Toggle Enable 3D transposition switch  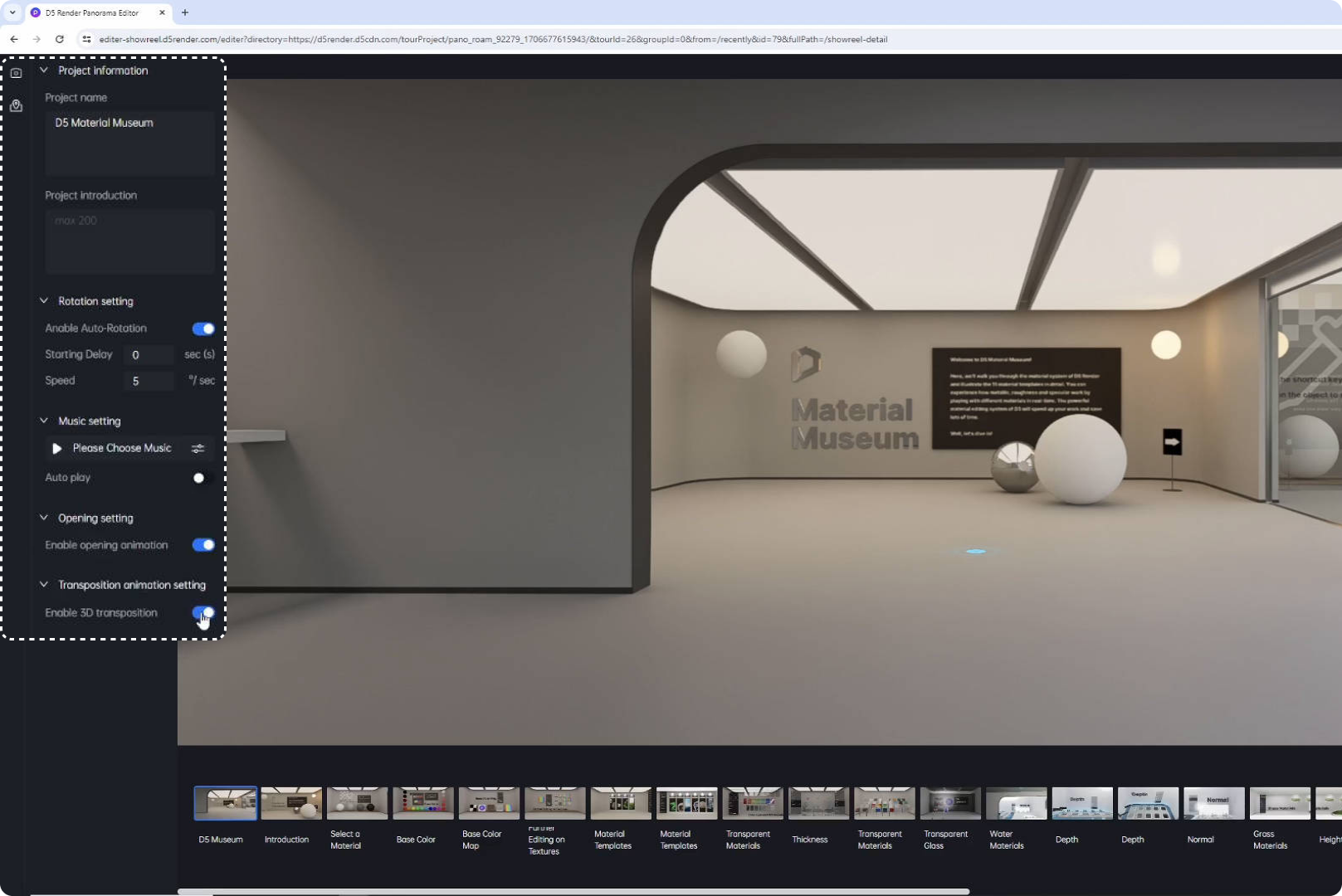pos(203,612)
